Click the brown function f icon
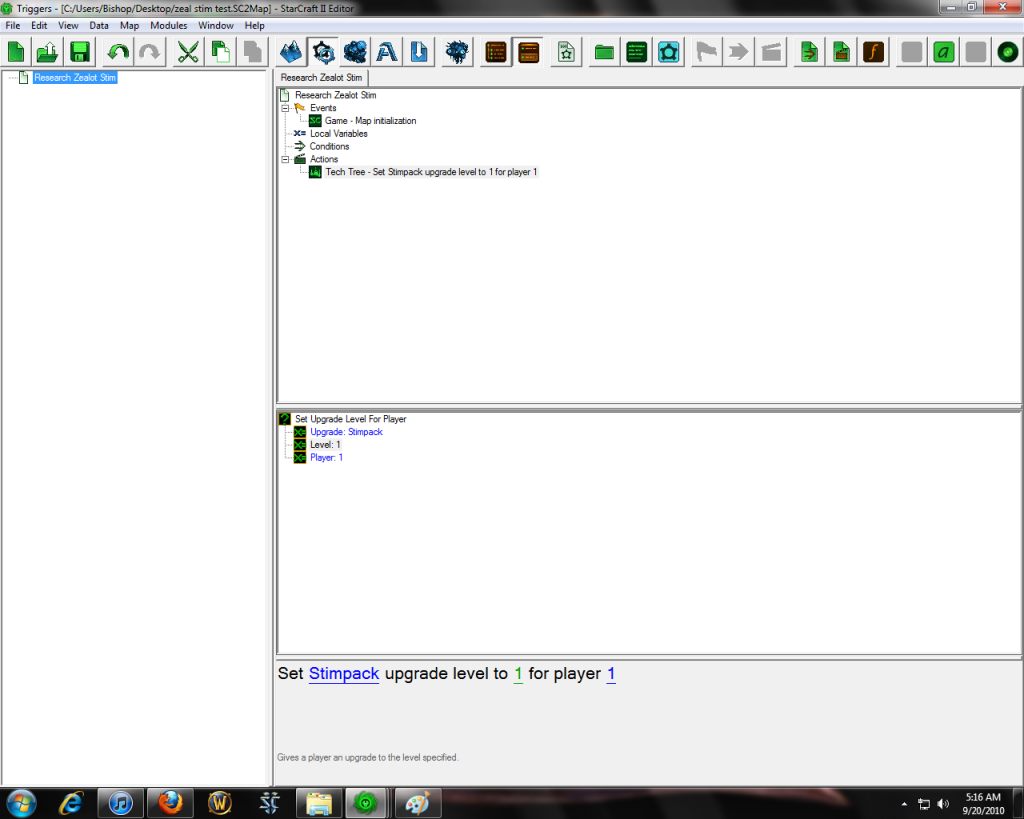 pos(873,52)
